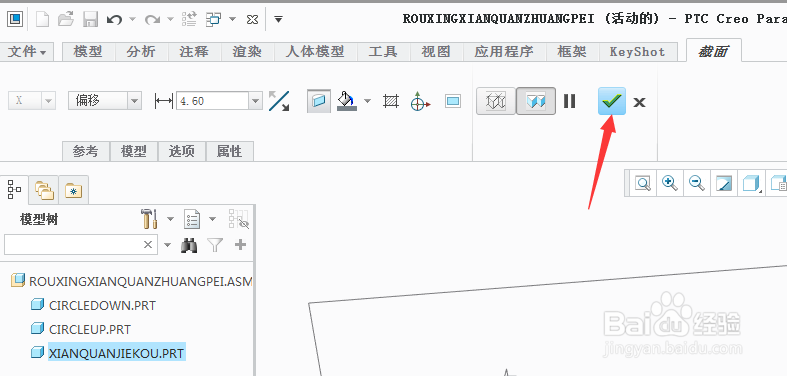Switch to the 渲染 ribbon tab
The width and height of the screenshot is (787, 376).
[247, 52]
